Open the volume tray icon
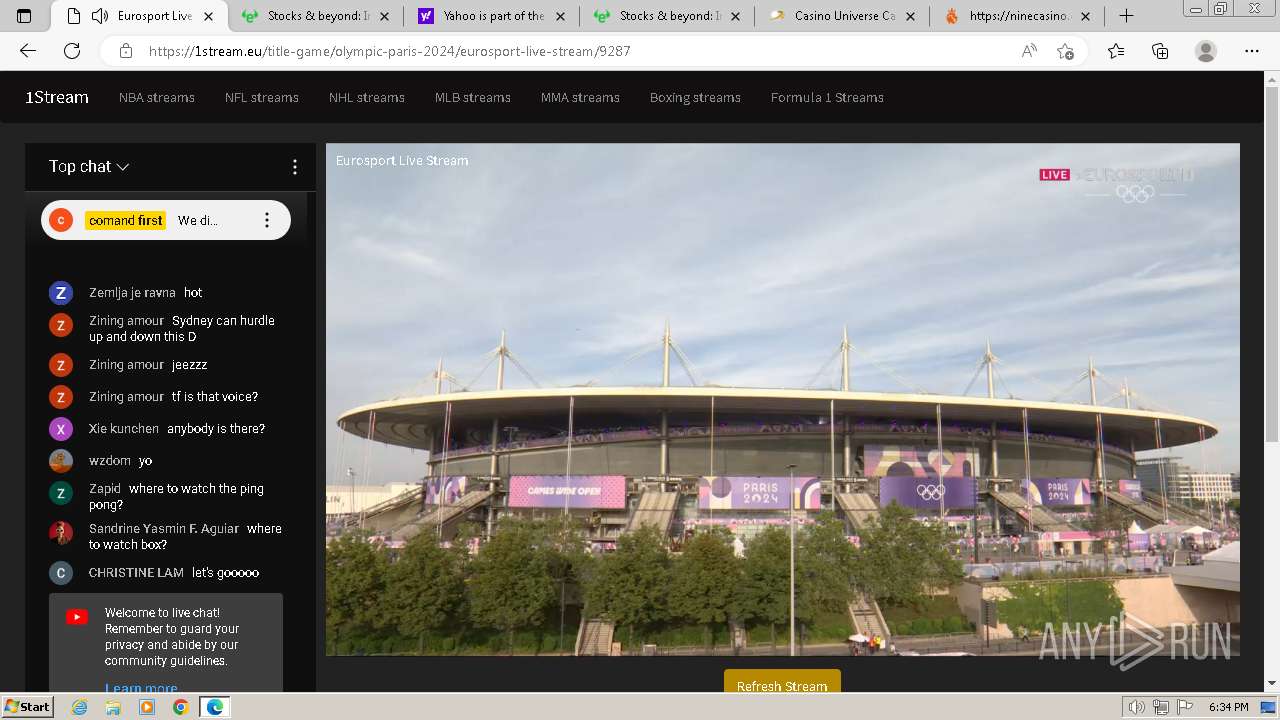This screenshot has height=720, width=1280. (x=1138, y=707)
